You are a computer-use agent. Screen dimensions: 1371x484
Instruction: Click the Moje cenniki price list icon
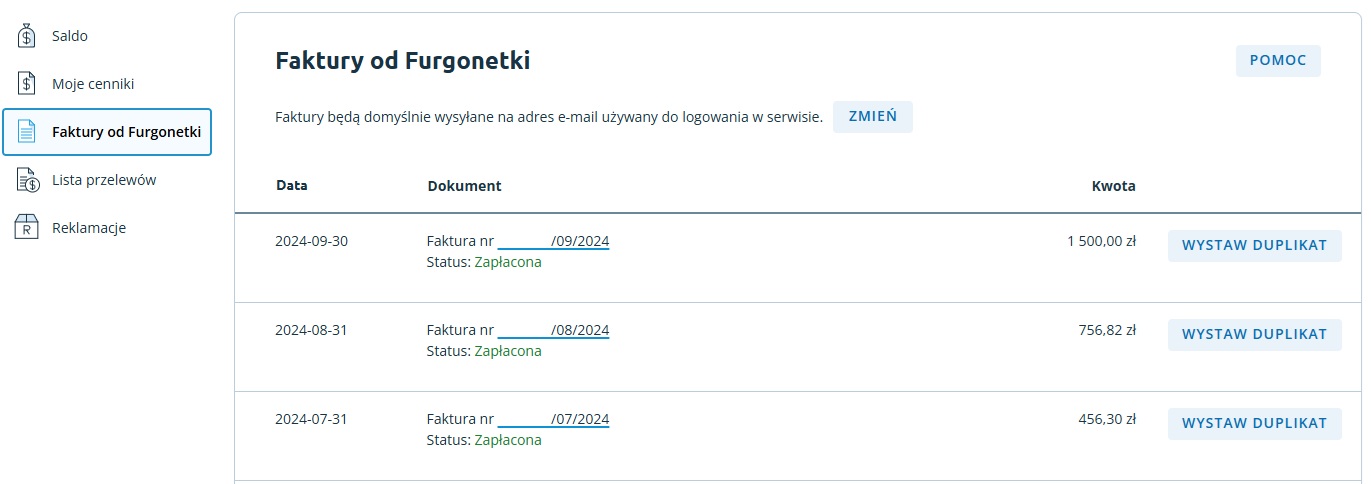[27, 84]
